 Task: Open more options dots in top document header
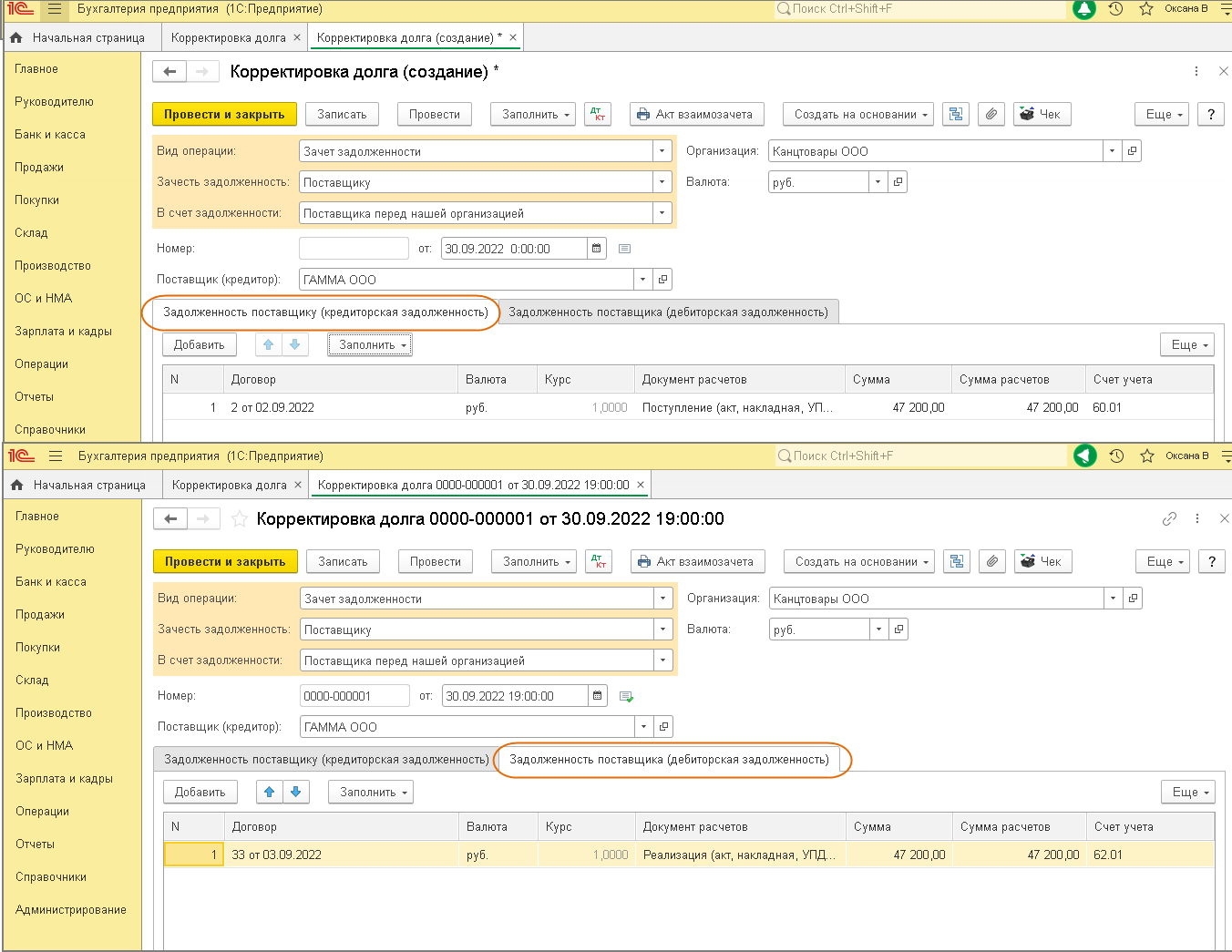[x=1196, y=72]
